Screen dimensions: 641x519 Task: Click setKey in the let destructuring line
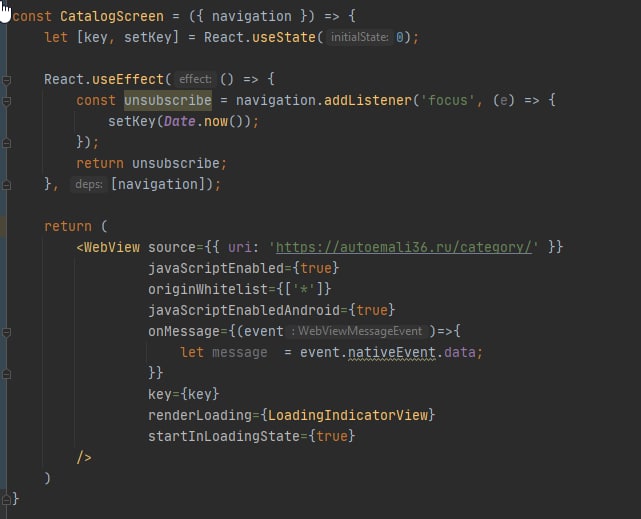click(x=148, y=38)
